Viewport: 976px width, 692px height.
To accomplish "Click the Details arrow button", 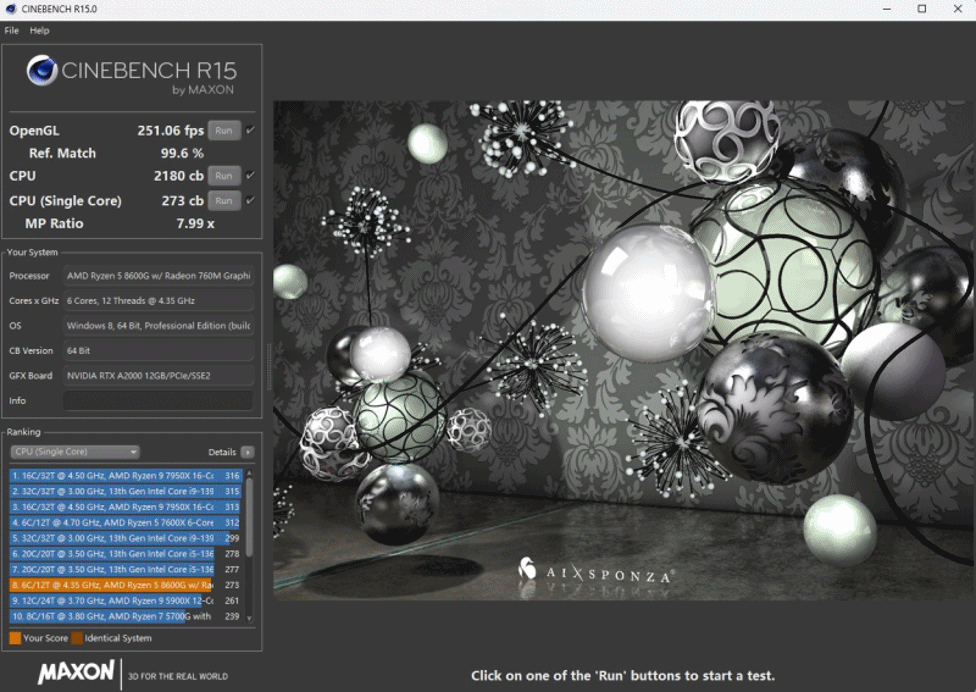I will (x=248, y=452).
